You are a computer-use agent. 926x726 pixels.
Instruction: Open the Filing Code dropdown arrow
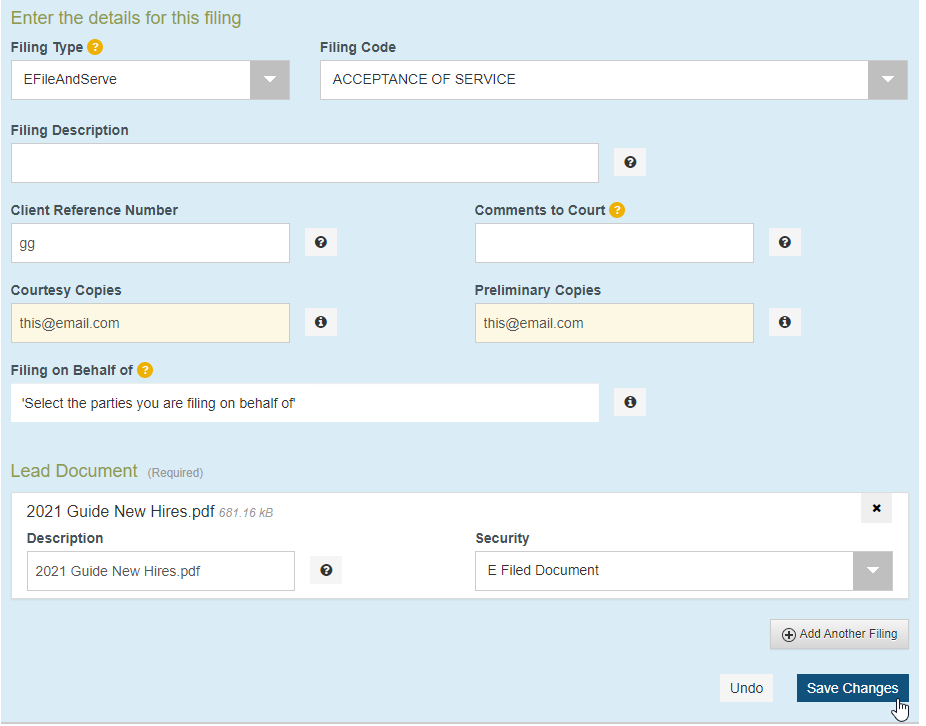[887, 79]
